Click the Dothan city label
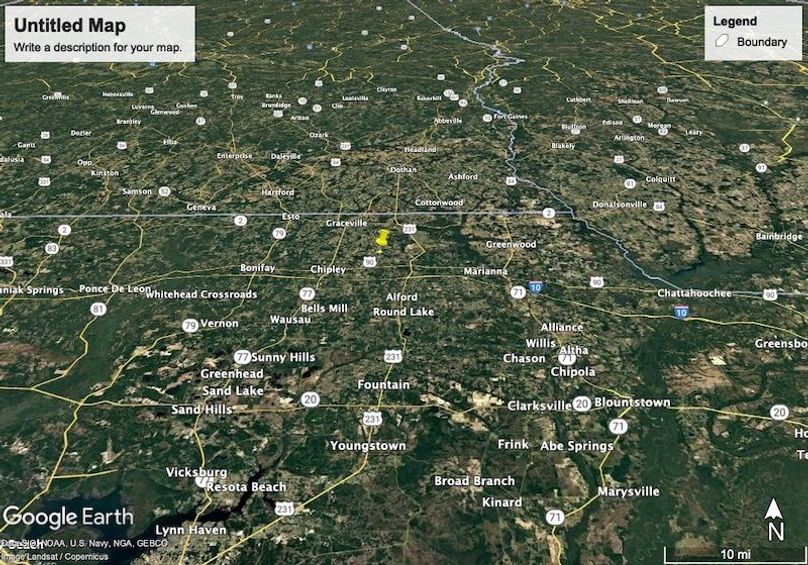This screenshot has height=565, width=808. pyautogui.click(x=403, y=170)
